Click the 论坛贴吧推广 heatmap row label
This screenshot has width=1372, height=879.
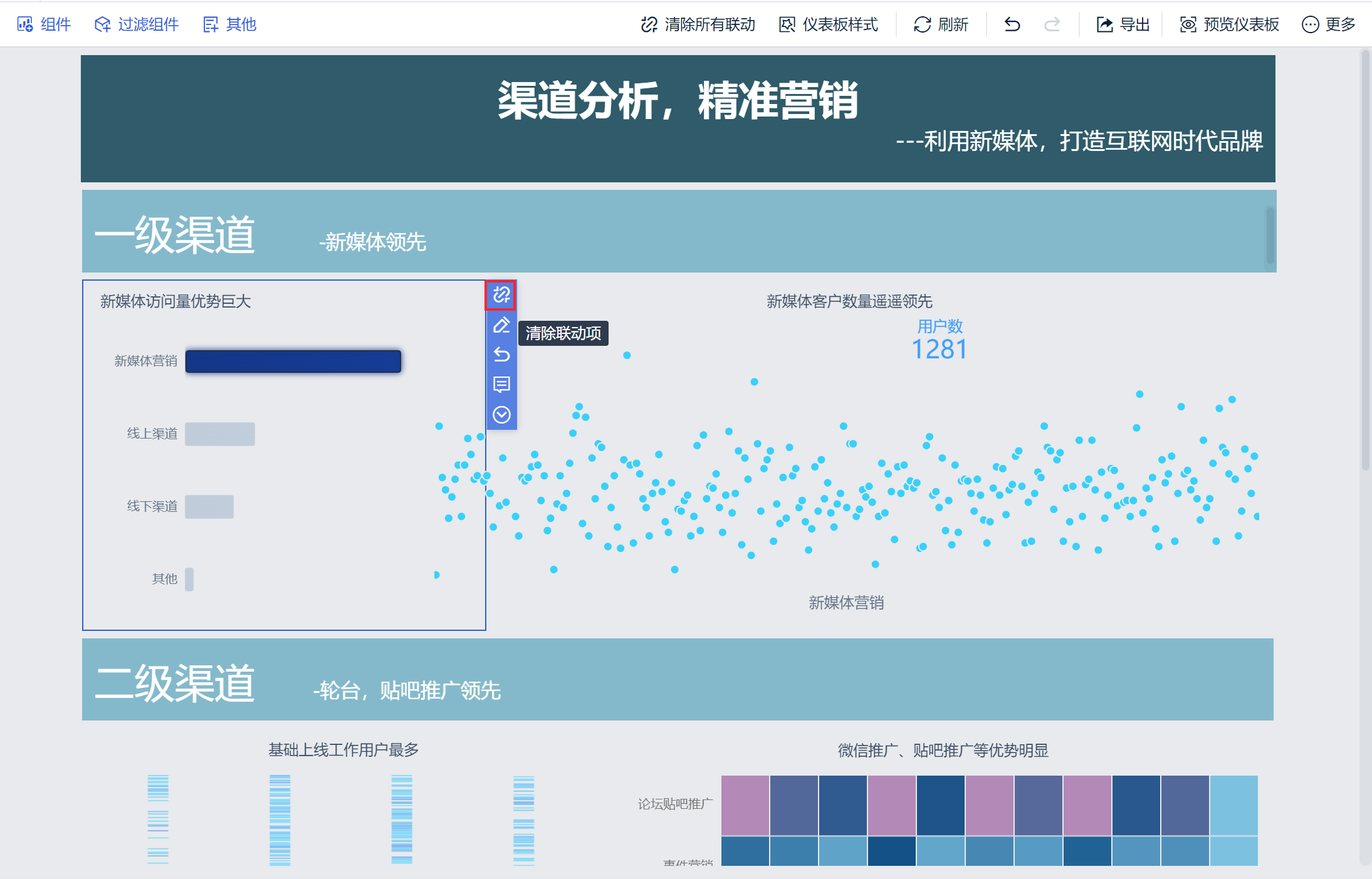675,804
